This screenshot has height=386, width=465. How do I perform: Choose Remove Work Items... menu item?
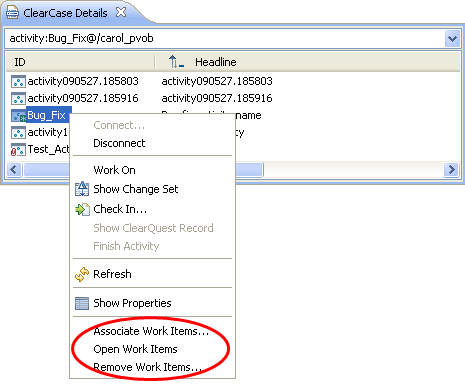[147, 367]
